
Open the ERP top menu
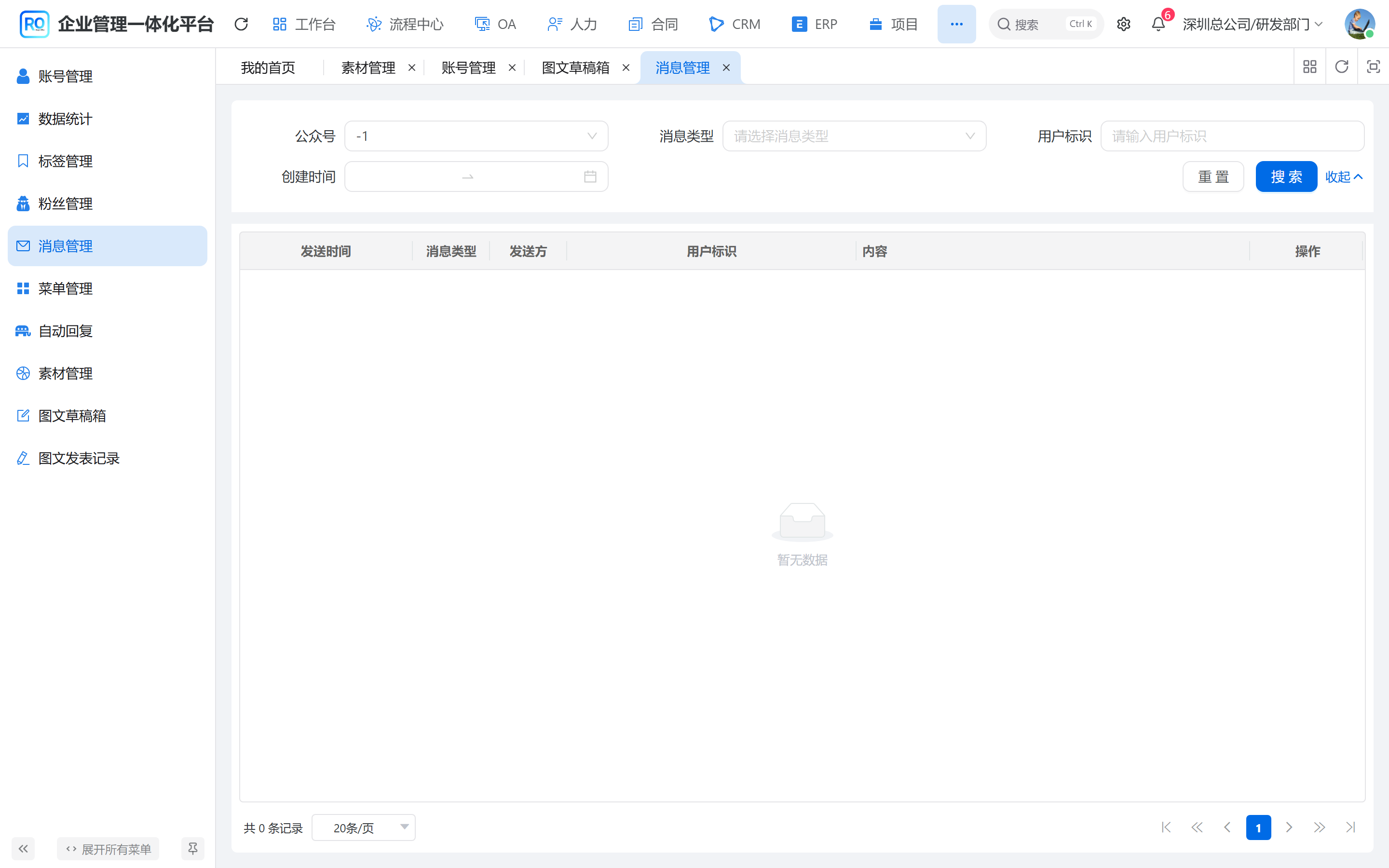[x=815, y=24]
